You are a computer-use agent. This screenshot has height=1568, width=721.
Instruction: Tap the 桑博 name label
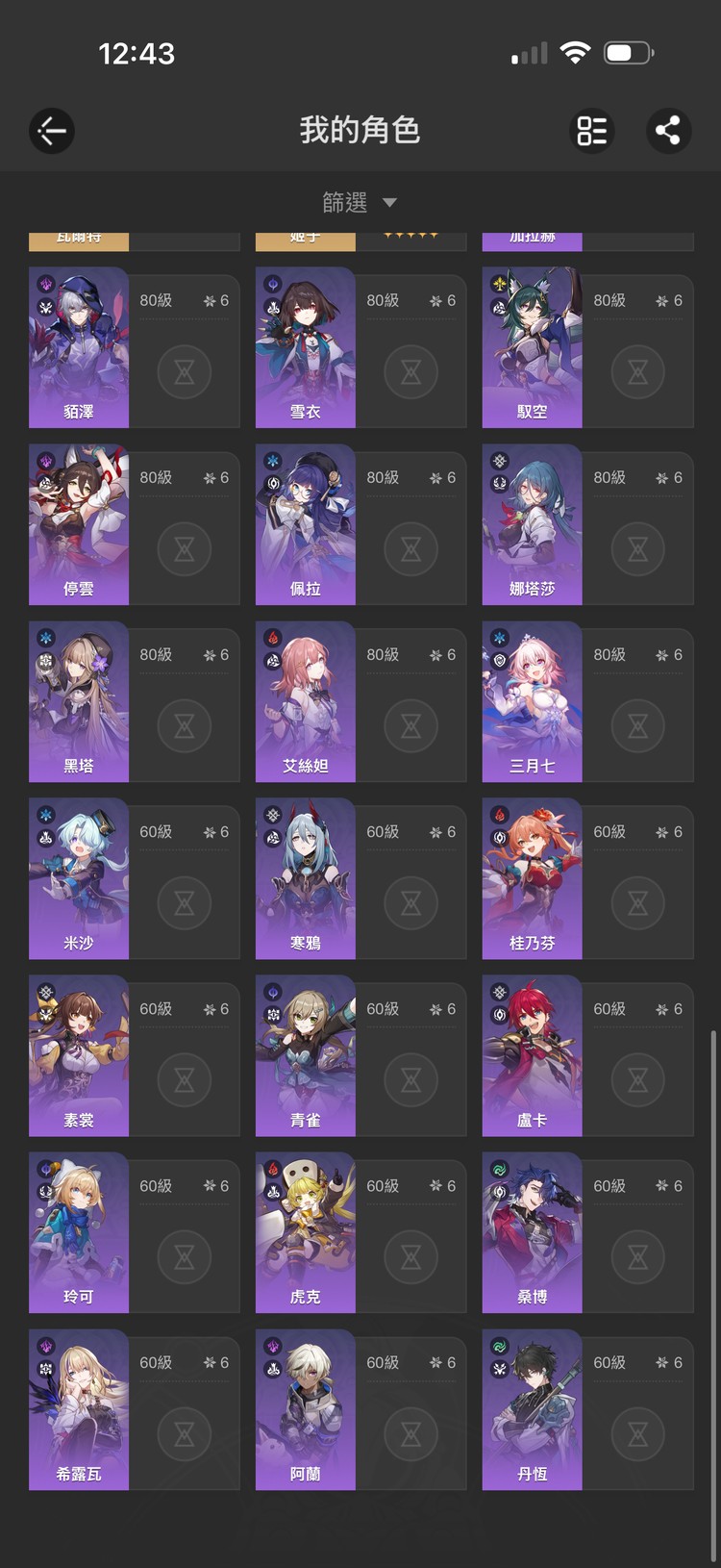click(x=533, y=1297)
